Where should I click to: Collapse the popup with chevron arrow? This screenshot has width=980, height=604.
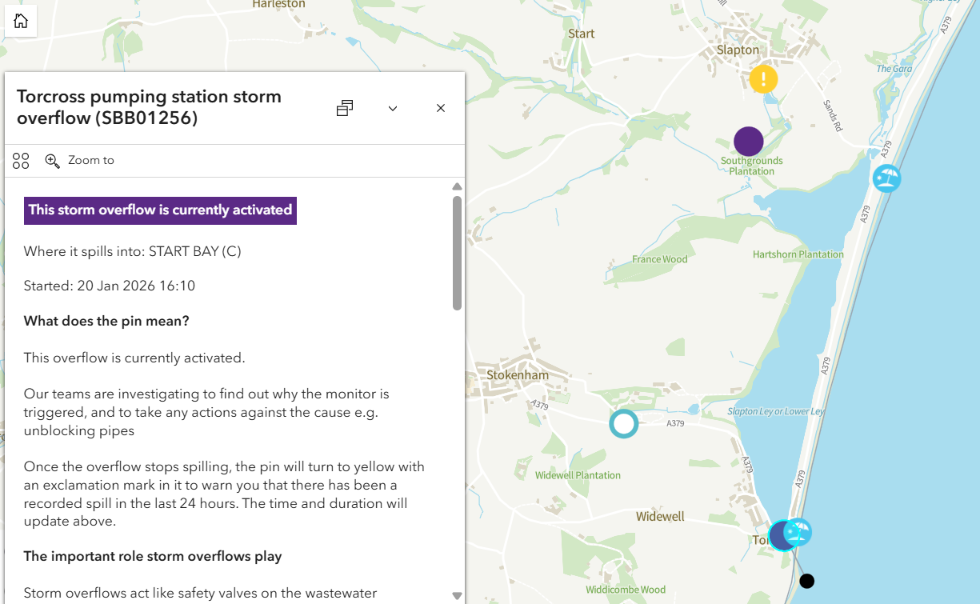pos(393,108)
